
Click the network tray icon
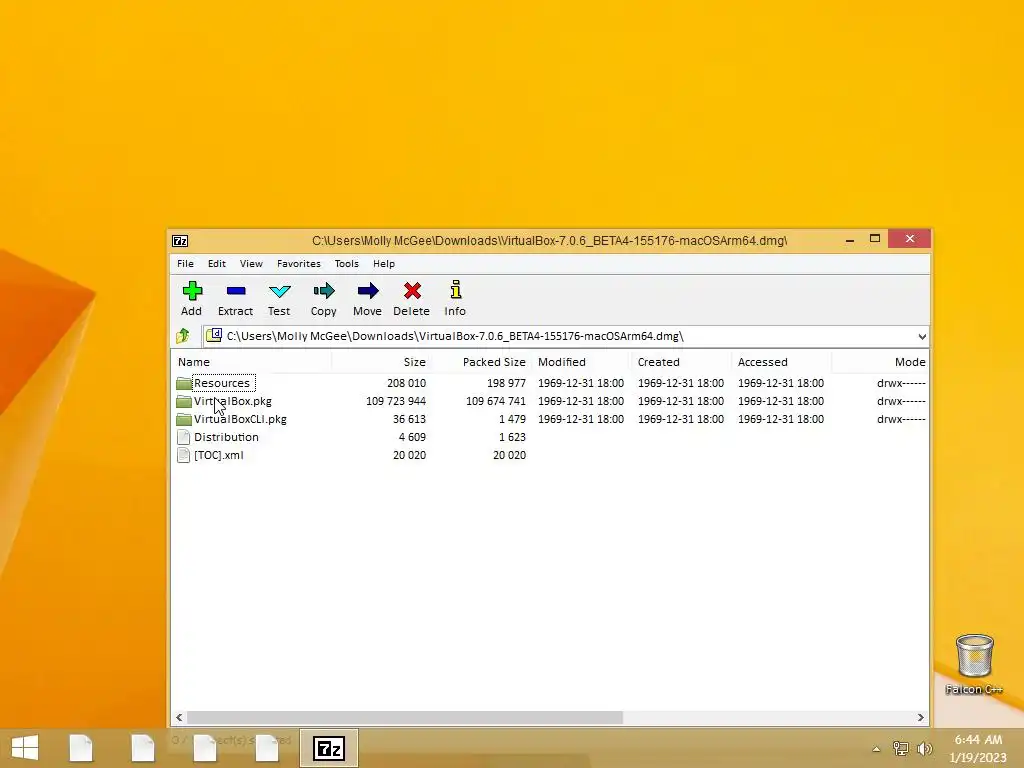(x=901, y=748)
